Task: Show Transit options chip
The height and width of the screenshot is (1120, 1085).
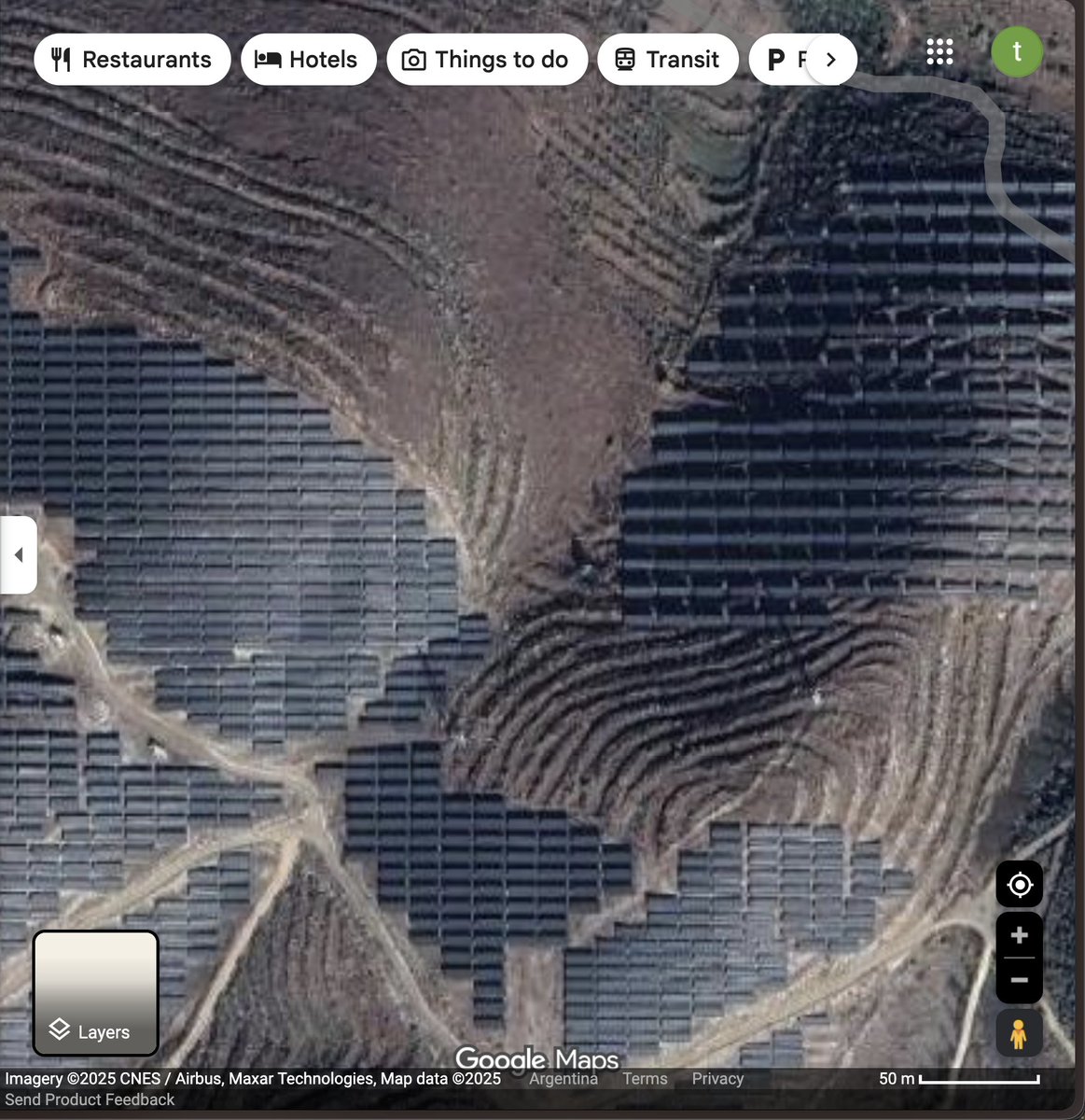Action: click(x=668, y=60)
